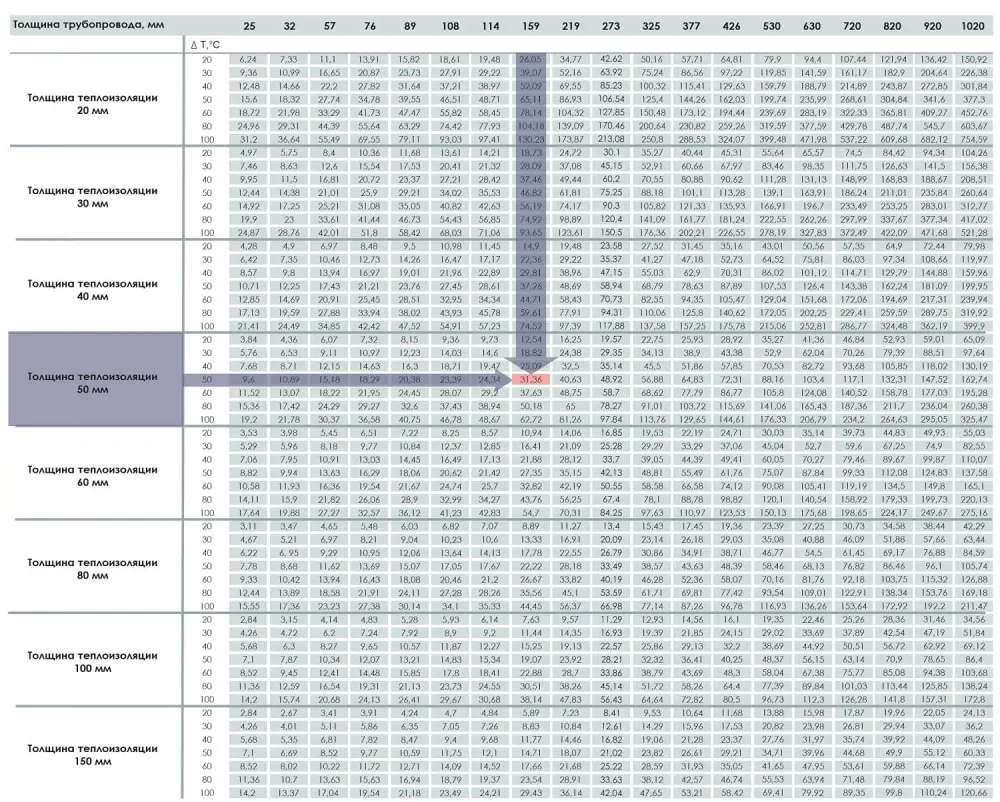Click the "Толщина трубопровода, мм" header label
Image resolution: width=1000 pixels, height=802 pixels.
pyautogui.click(x=89, y=26)
